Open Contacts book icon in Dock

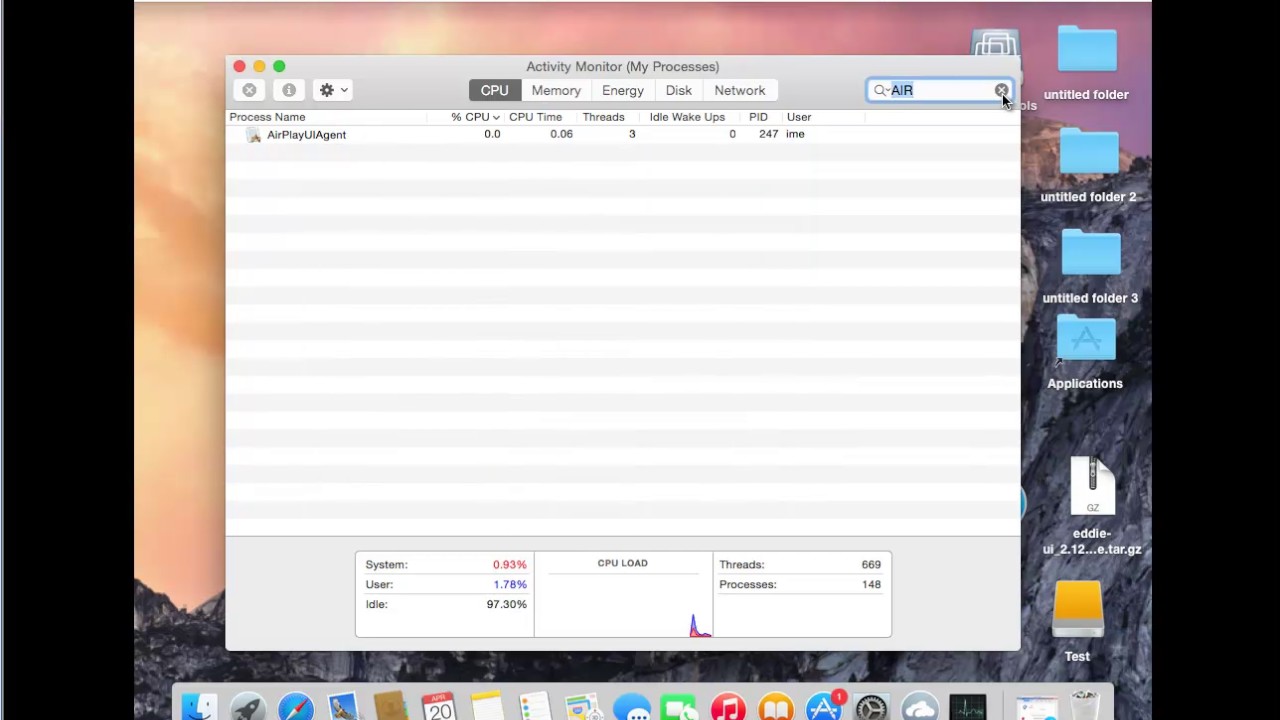pos(391,707)
